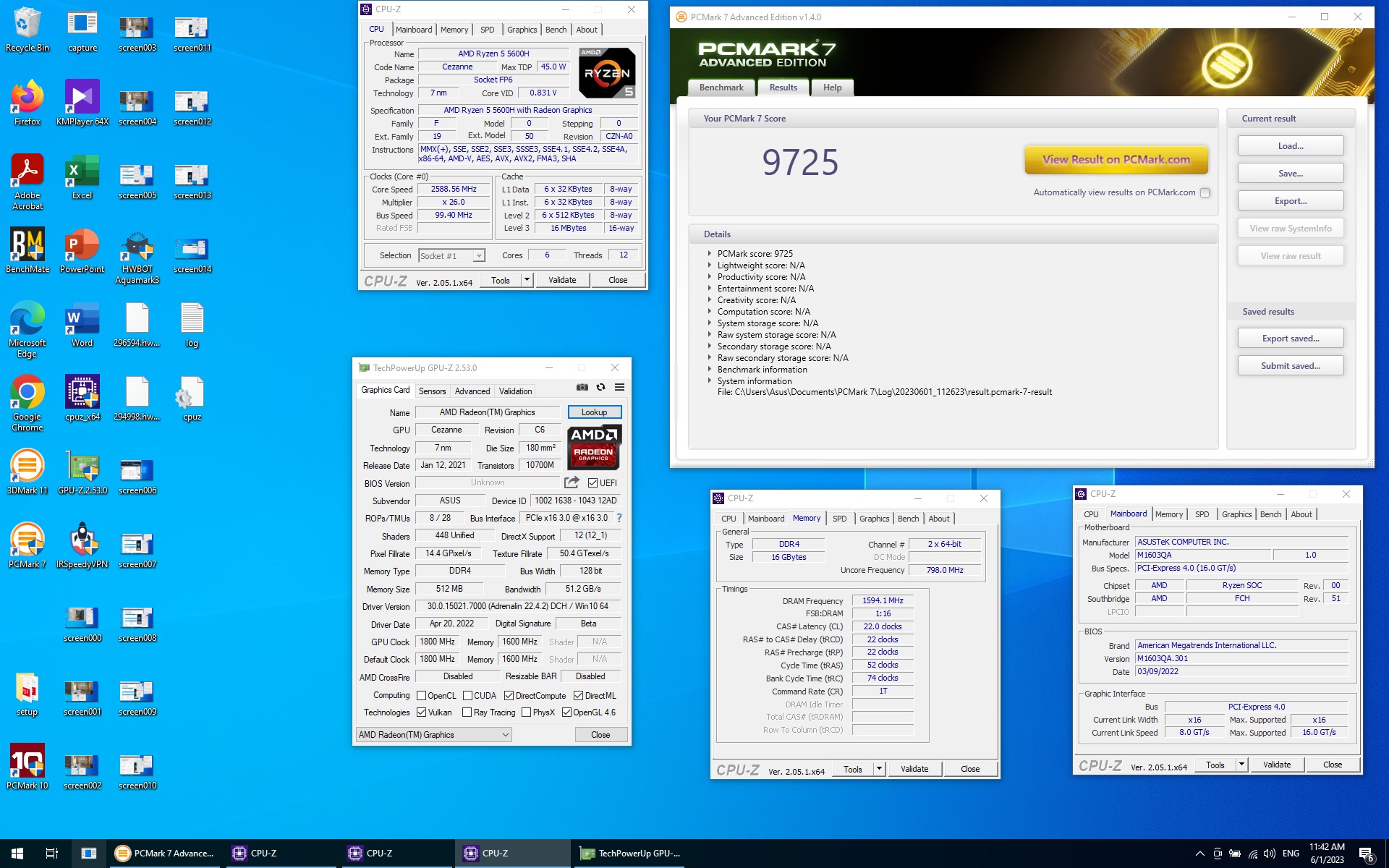
Task: Toggle CUDA checkbox in GPU-Z
Action: (467, 696)
